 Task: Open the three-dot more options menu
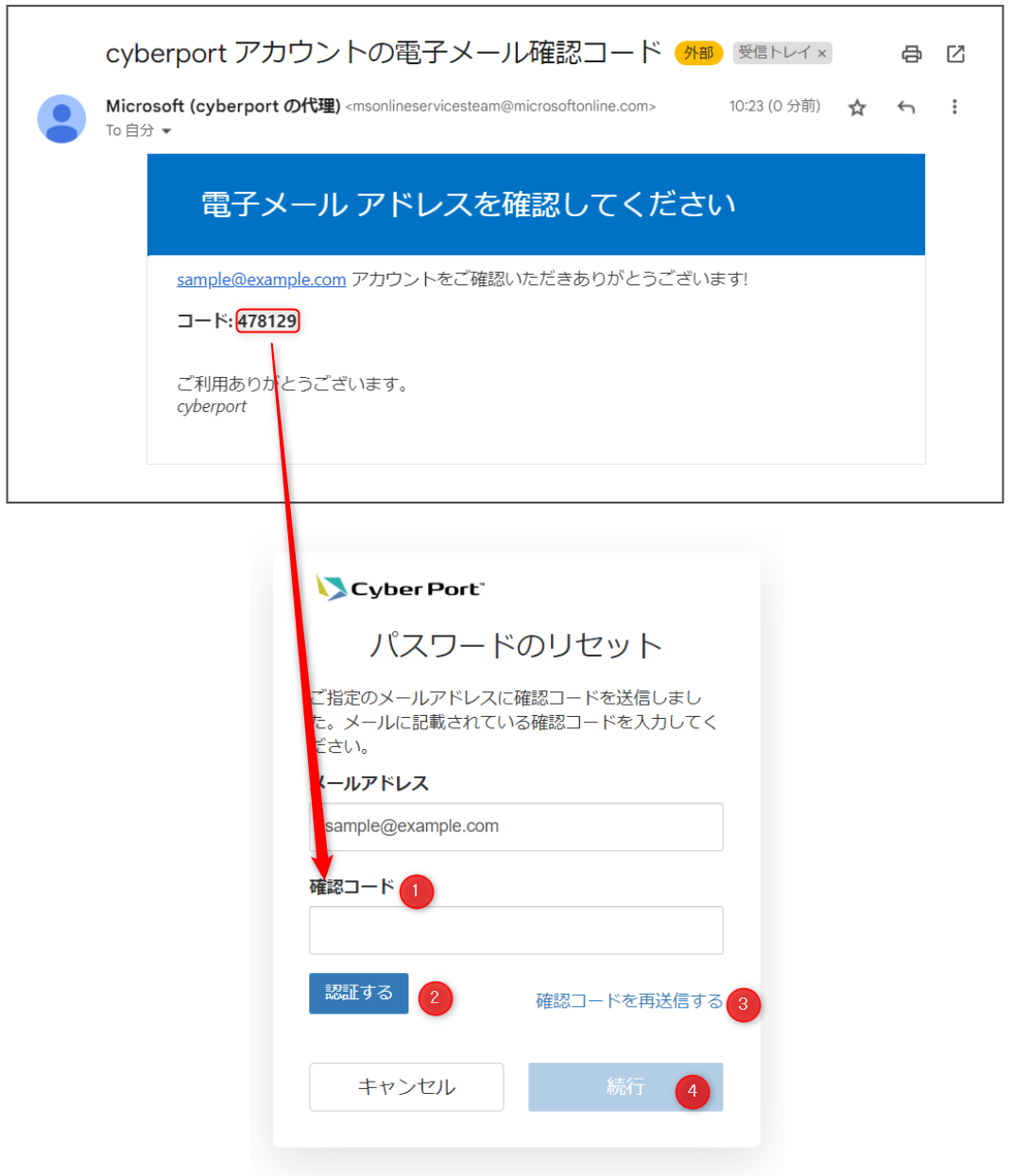[954, 107]
